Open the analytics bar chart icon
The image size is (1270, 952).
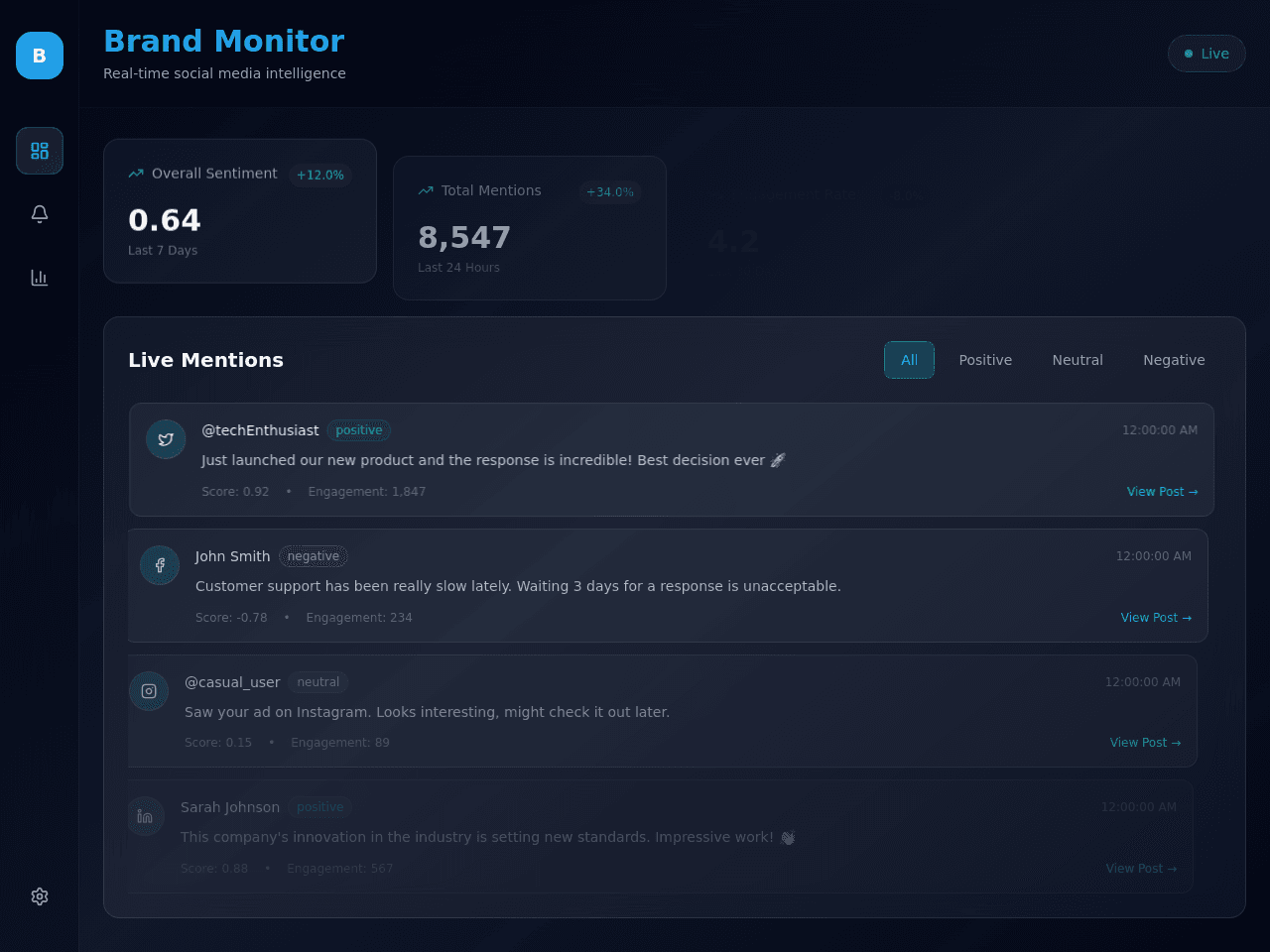pos(40,278)
